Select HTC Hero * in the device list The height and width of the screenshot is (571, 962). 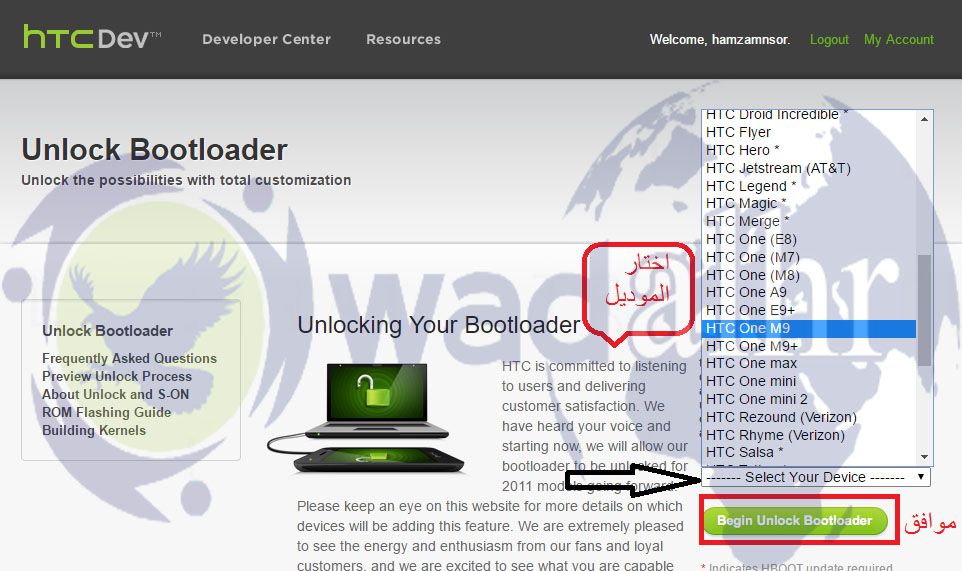pos(809,150)
